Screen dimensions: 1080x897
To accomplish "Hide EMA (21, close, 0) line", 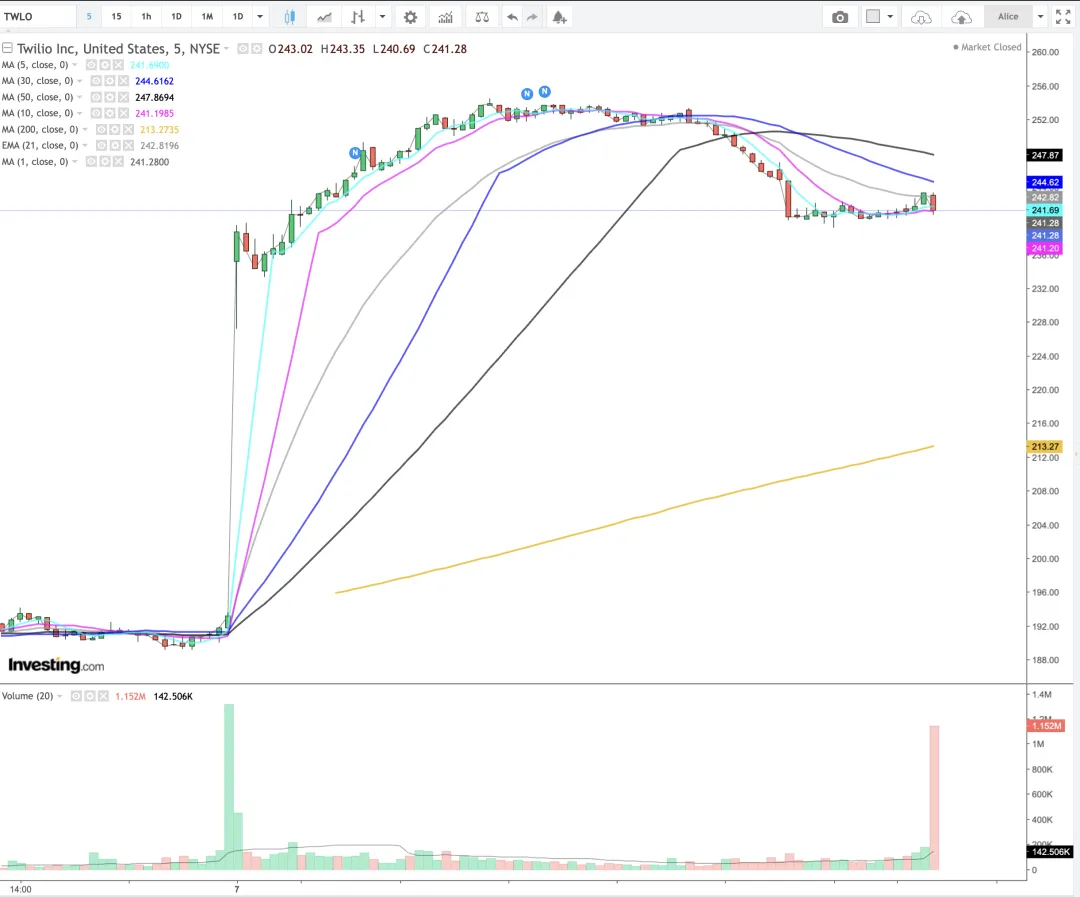I will (101, 145).
